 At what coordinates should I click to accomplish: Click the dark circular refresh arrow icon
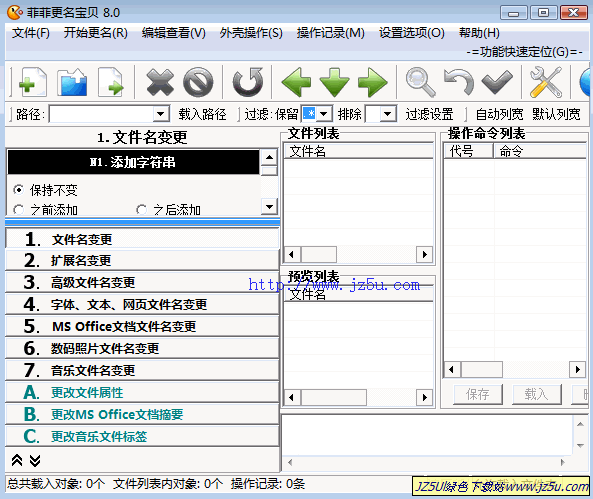(248, 82)
